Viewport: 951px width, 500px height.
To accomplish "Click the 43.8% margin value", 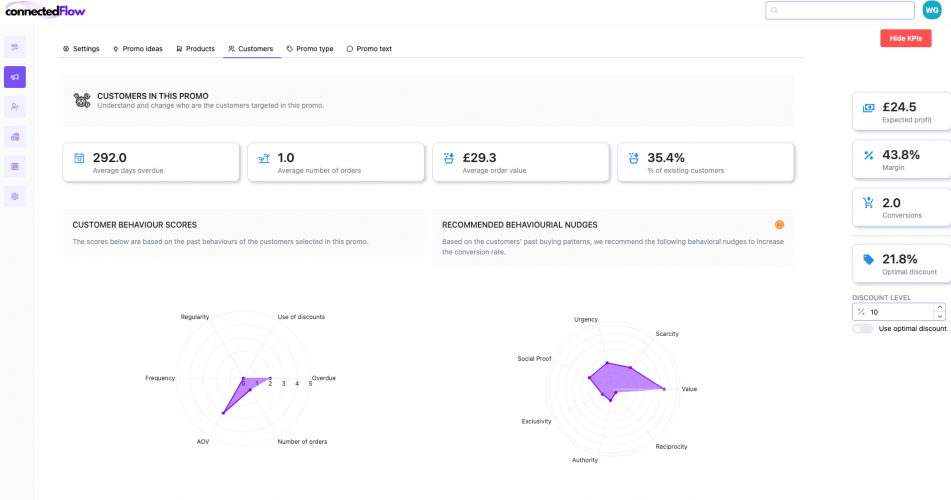I will (x=901, y=155).
